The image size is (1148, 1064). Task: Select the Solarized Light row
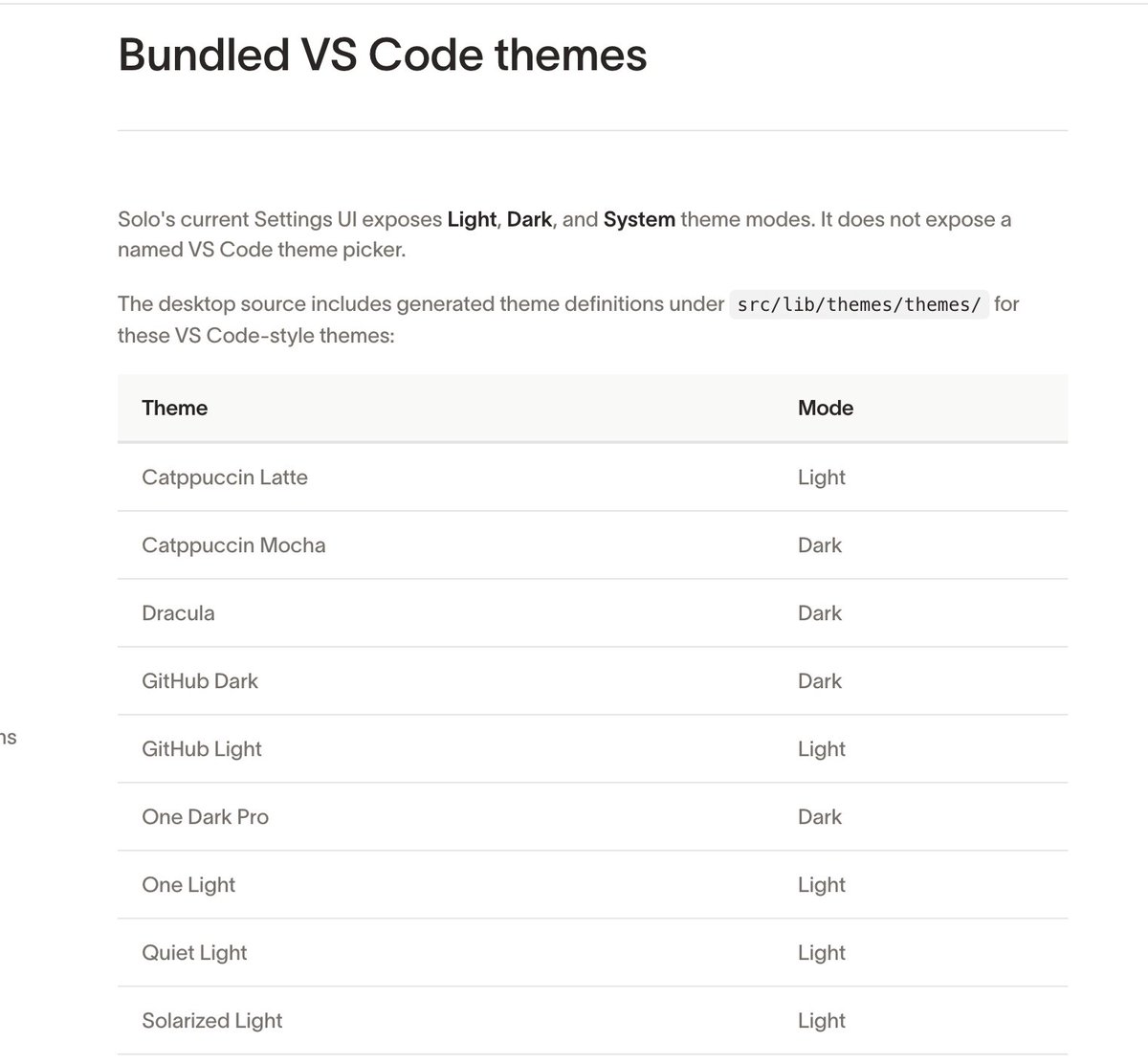[592, 1020]
